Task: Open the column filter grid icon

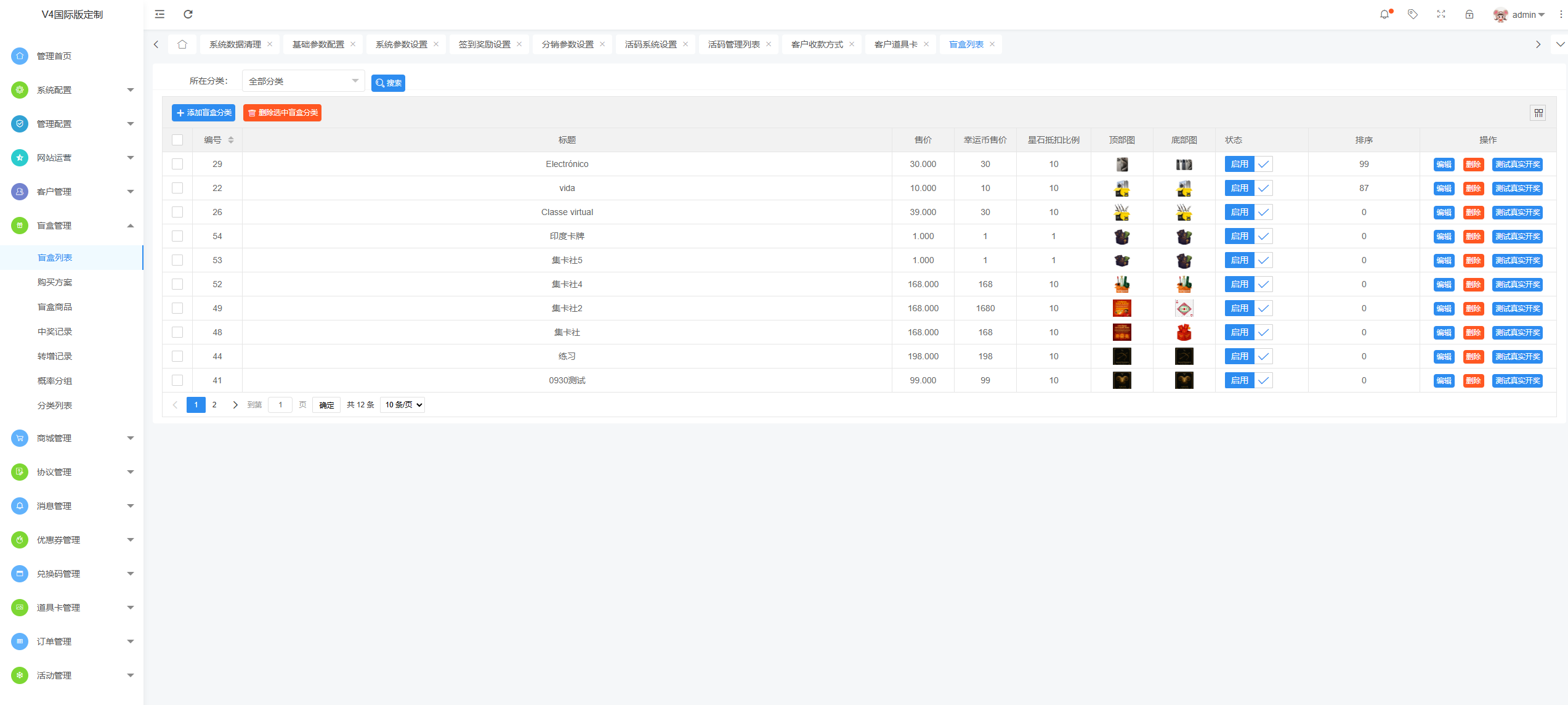Action: pos(1538,113)
